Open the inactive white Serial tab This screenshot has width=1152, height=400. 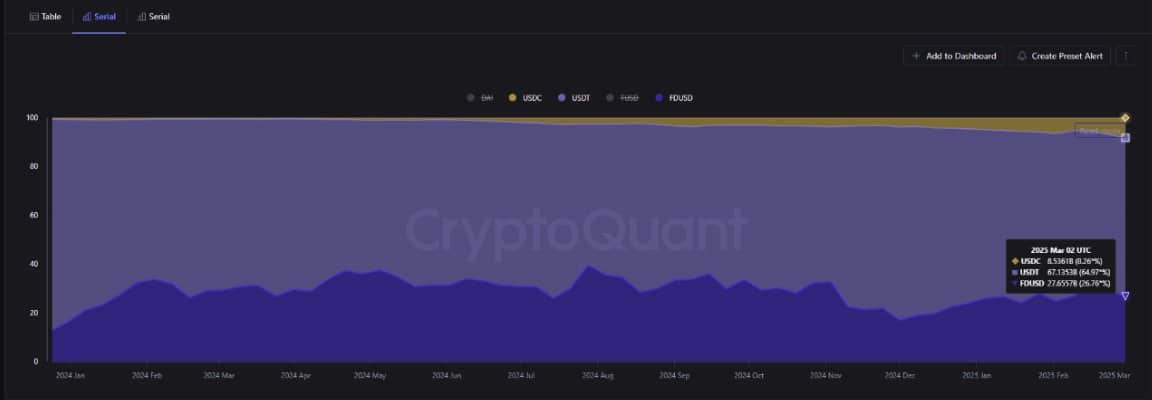pos(154,16)
